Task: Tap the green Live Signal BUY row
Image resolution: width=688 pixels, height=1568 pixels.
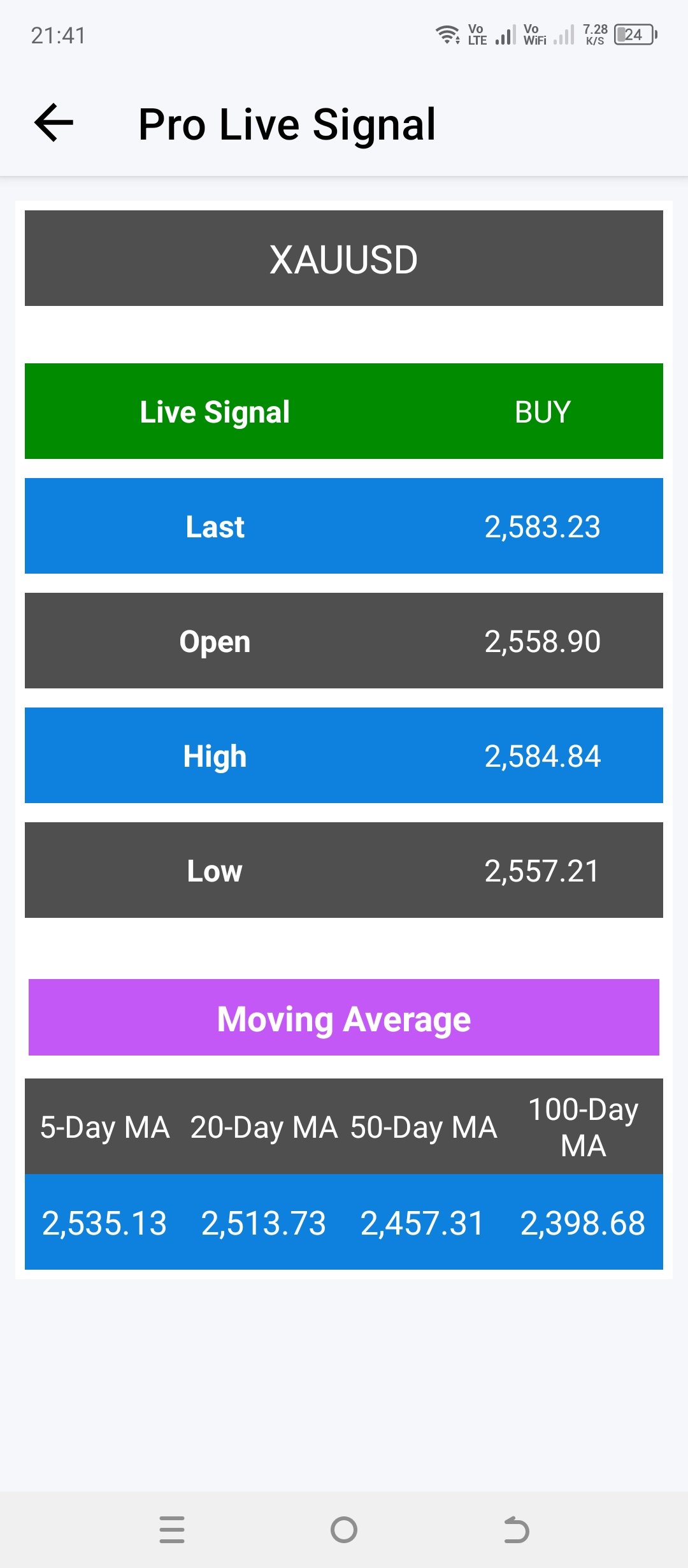Action: [x=344, y=411]
